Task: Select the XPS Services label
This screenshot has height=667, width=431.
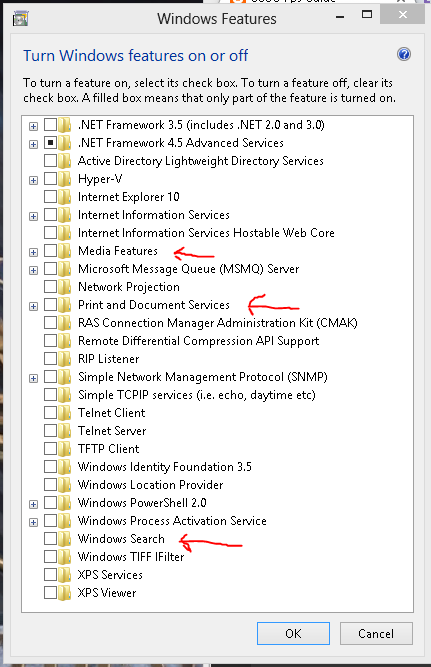Action: pos(110,575)
